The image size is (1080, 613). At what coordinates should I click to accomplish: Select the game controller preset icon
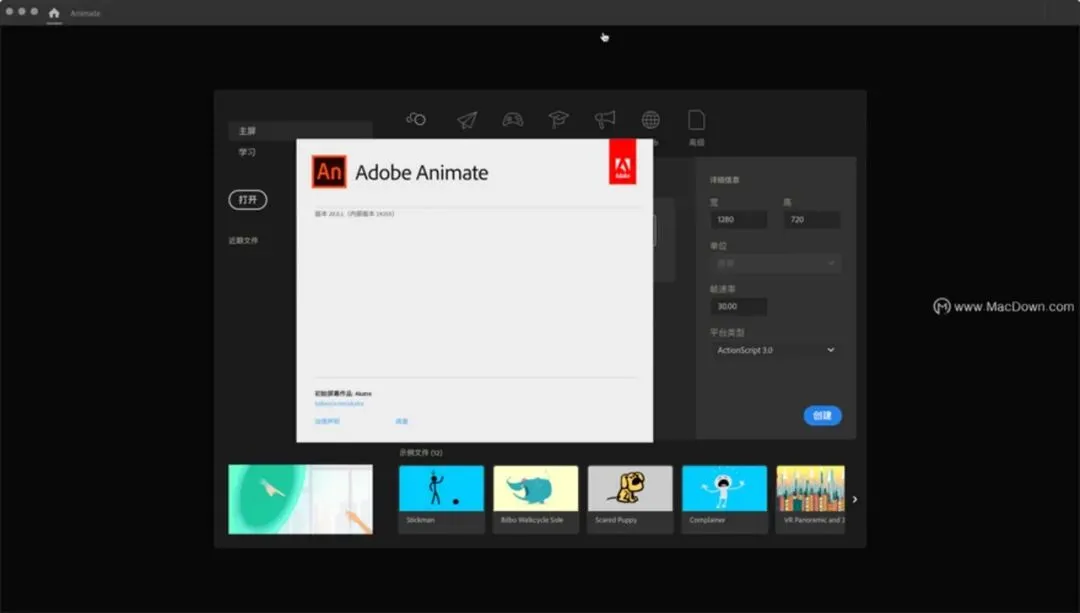point(512,120)
